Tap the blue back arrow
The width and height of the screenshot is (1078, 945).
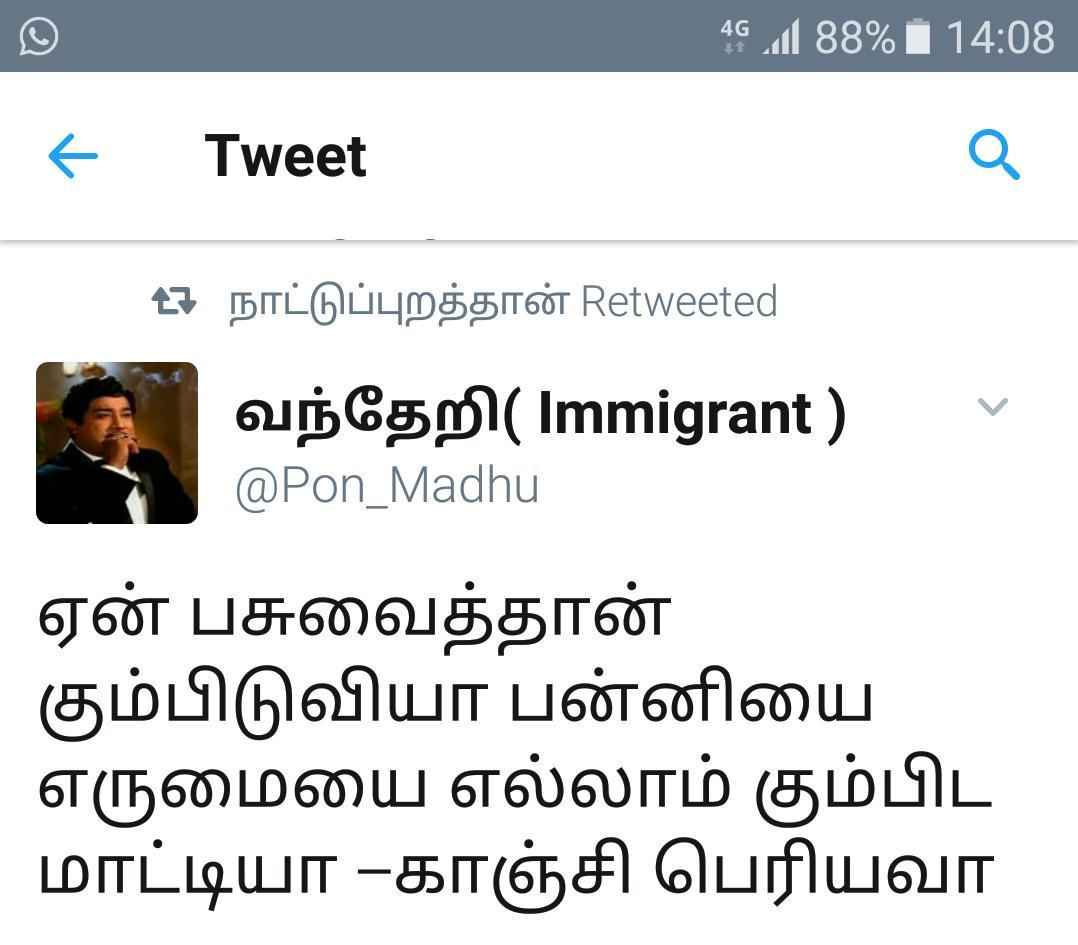73,156
